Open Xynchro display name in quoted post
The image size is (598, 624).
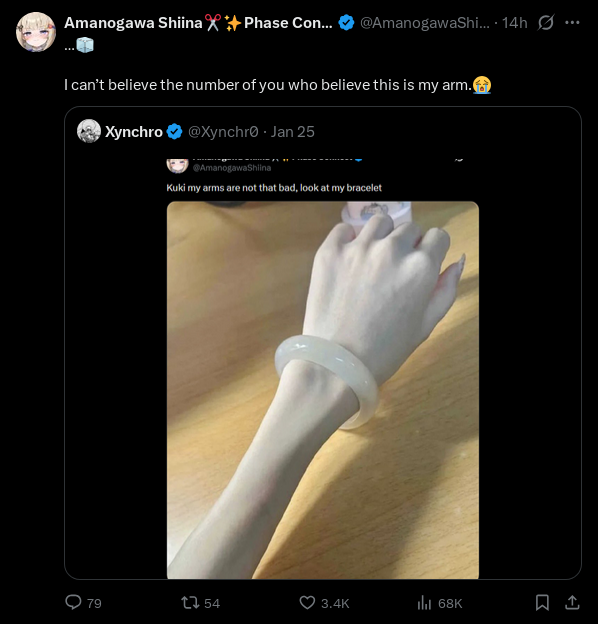[134, 132]
